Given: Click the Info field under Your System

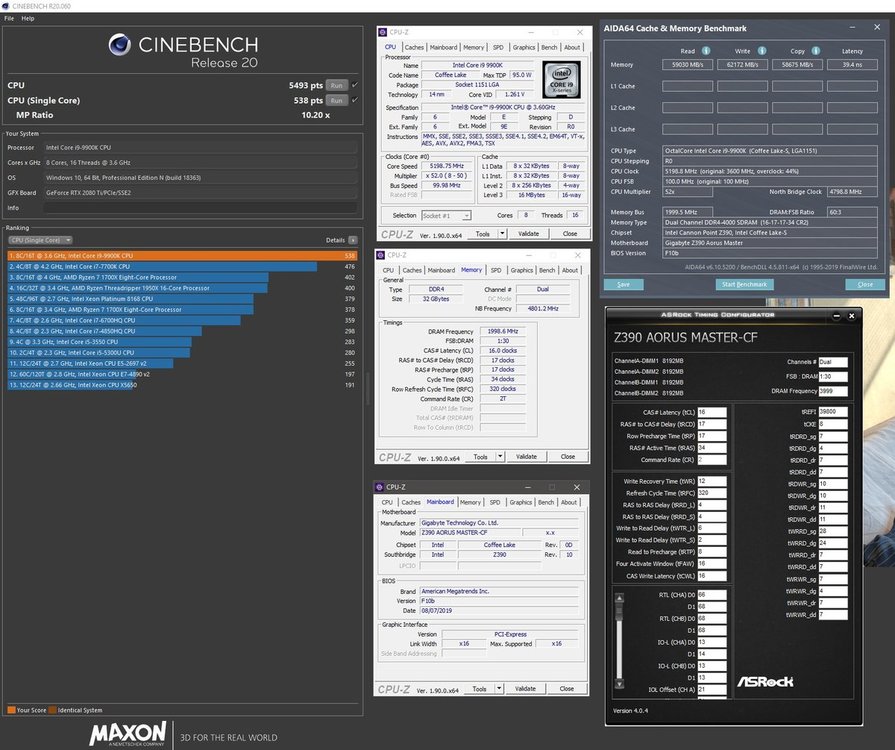Looking at the screenshot, I should click(x=200, y=208).
